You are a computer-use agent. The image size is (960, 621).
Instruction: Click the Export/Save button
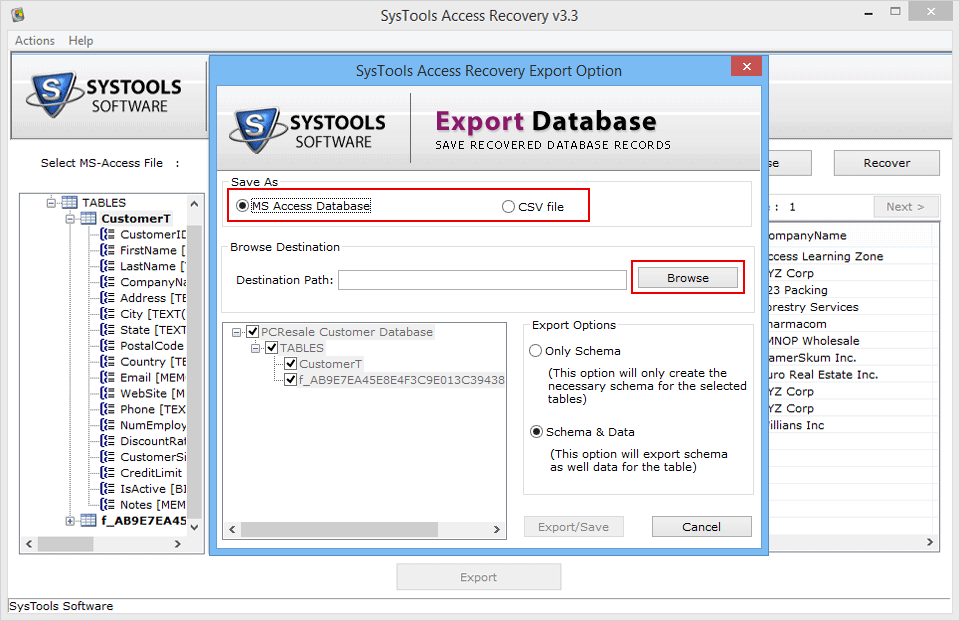(x=574, y=527)
